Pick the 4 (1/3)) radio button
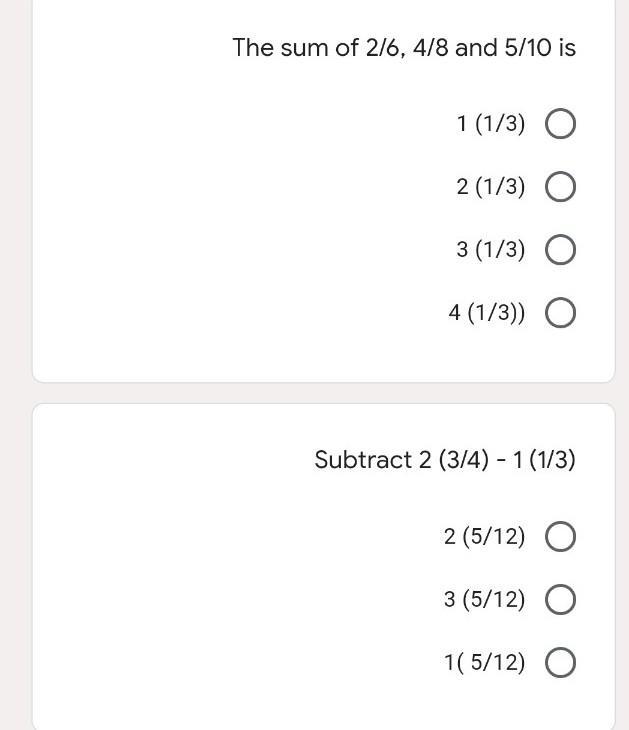The width and height of the screenshot is (629, 730). [560, 312]
